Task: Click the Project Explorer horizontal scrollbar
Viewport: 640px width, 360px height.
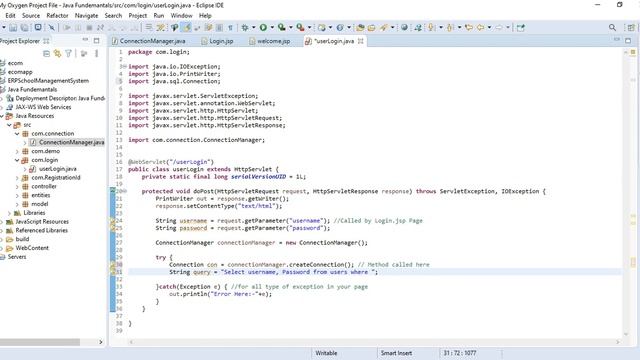Action: click(40, 342)
